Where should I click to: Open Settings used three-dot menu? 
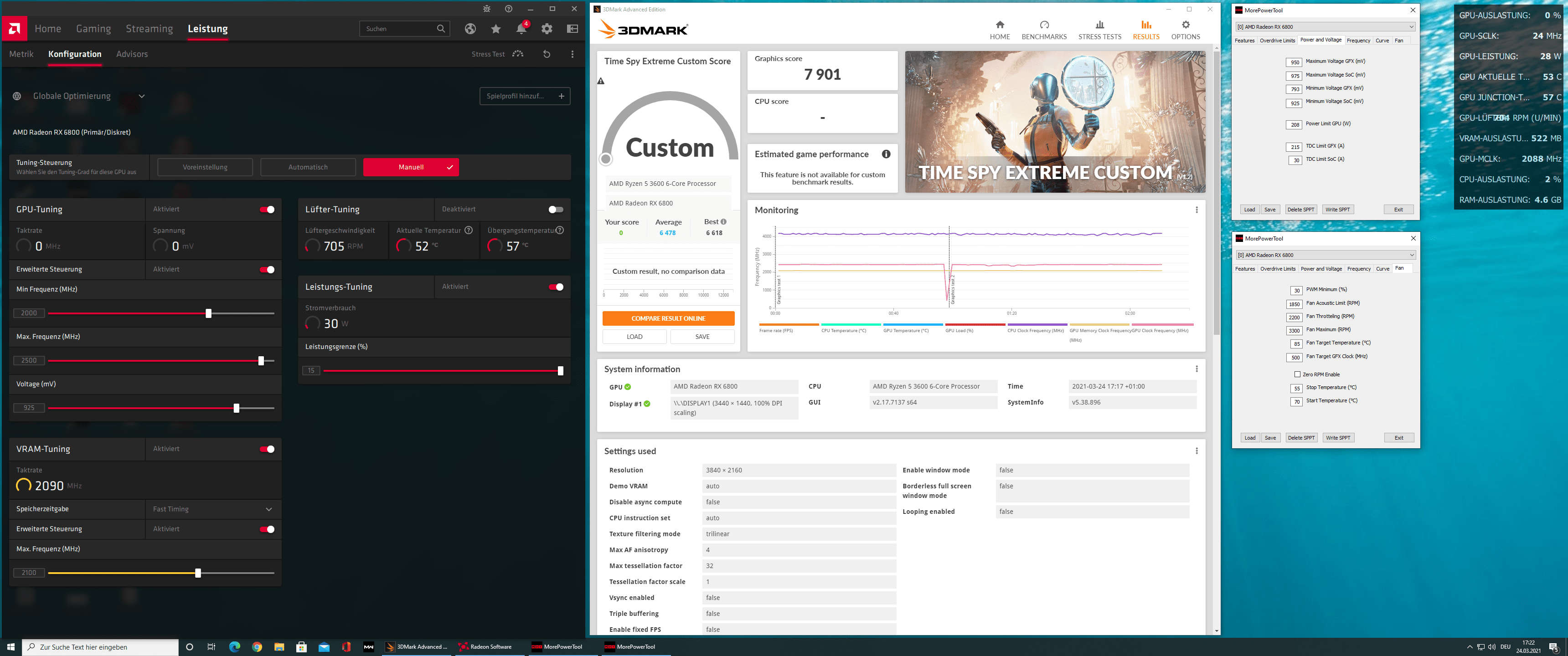1196,451
